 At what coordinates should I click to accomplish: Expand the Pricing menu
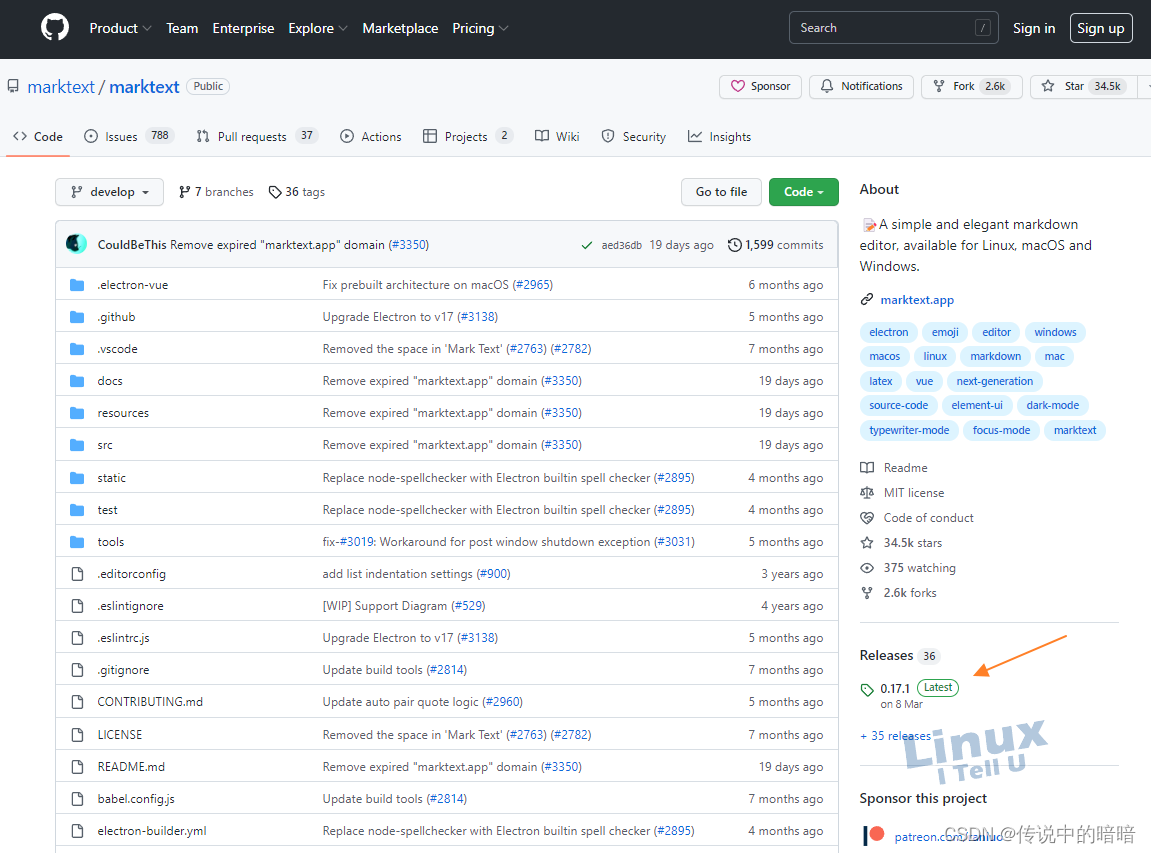click(480, 28)
